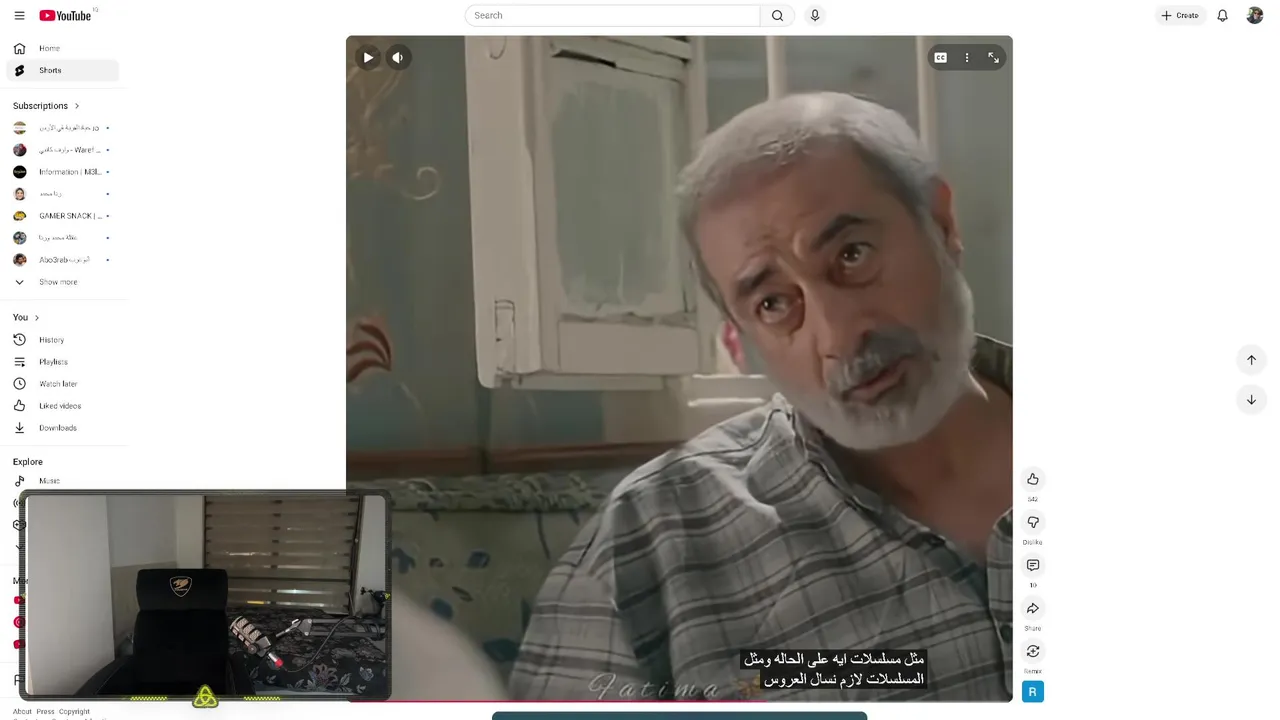Open the uploader's channel avatar R
Image resolution: width=1280 pixels, height=720 pixels.
tap(1033, 691)
